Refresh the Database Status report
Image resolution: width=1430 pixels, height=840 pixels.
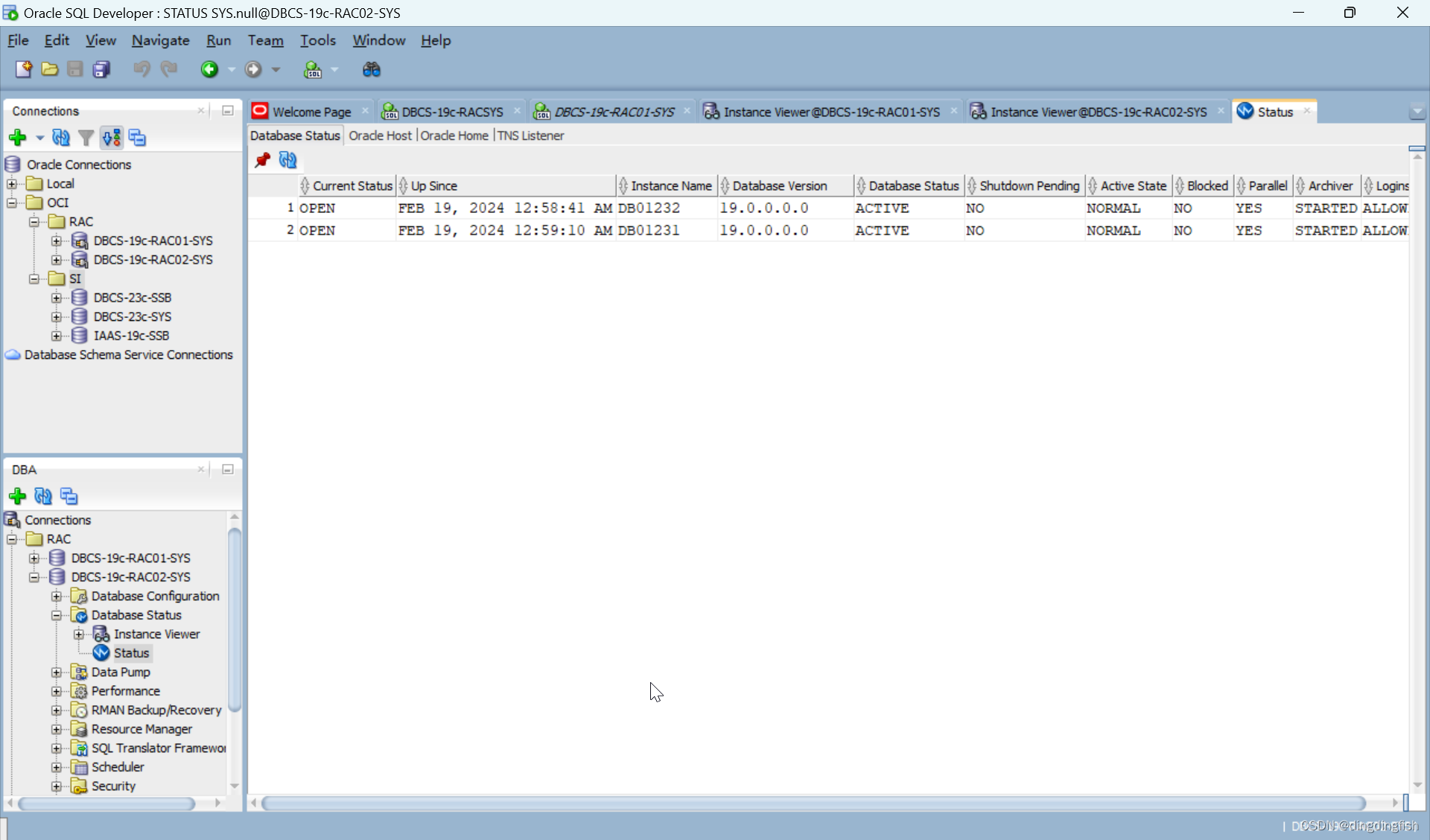pyautogui.click(x=287, y=160)
